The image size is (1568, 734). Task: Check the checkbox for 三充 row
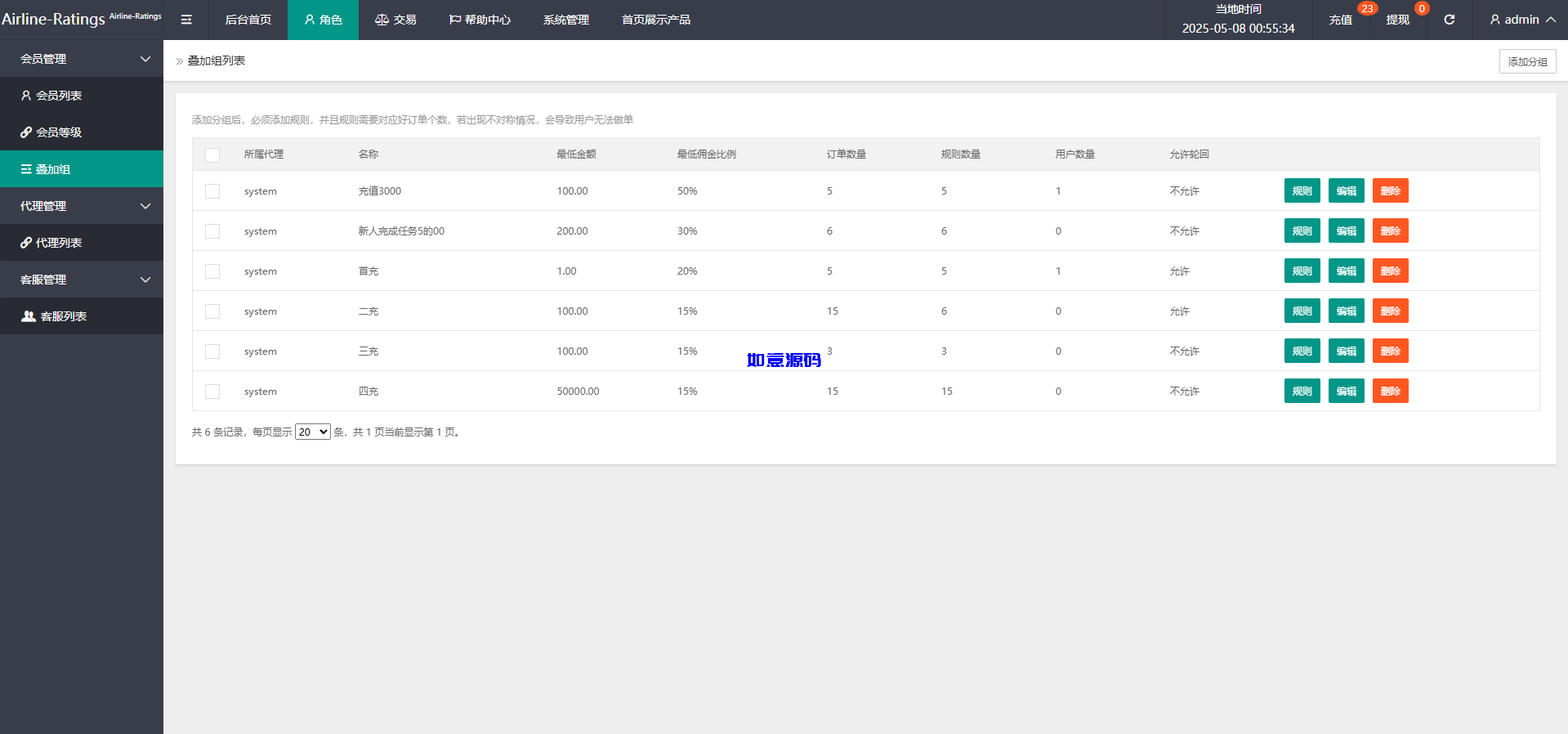point(212,351)
